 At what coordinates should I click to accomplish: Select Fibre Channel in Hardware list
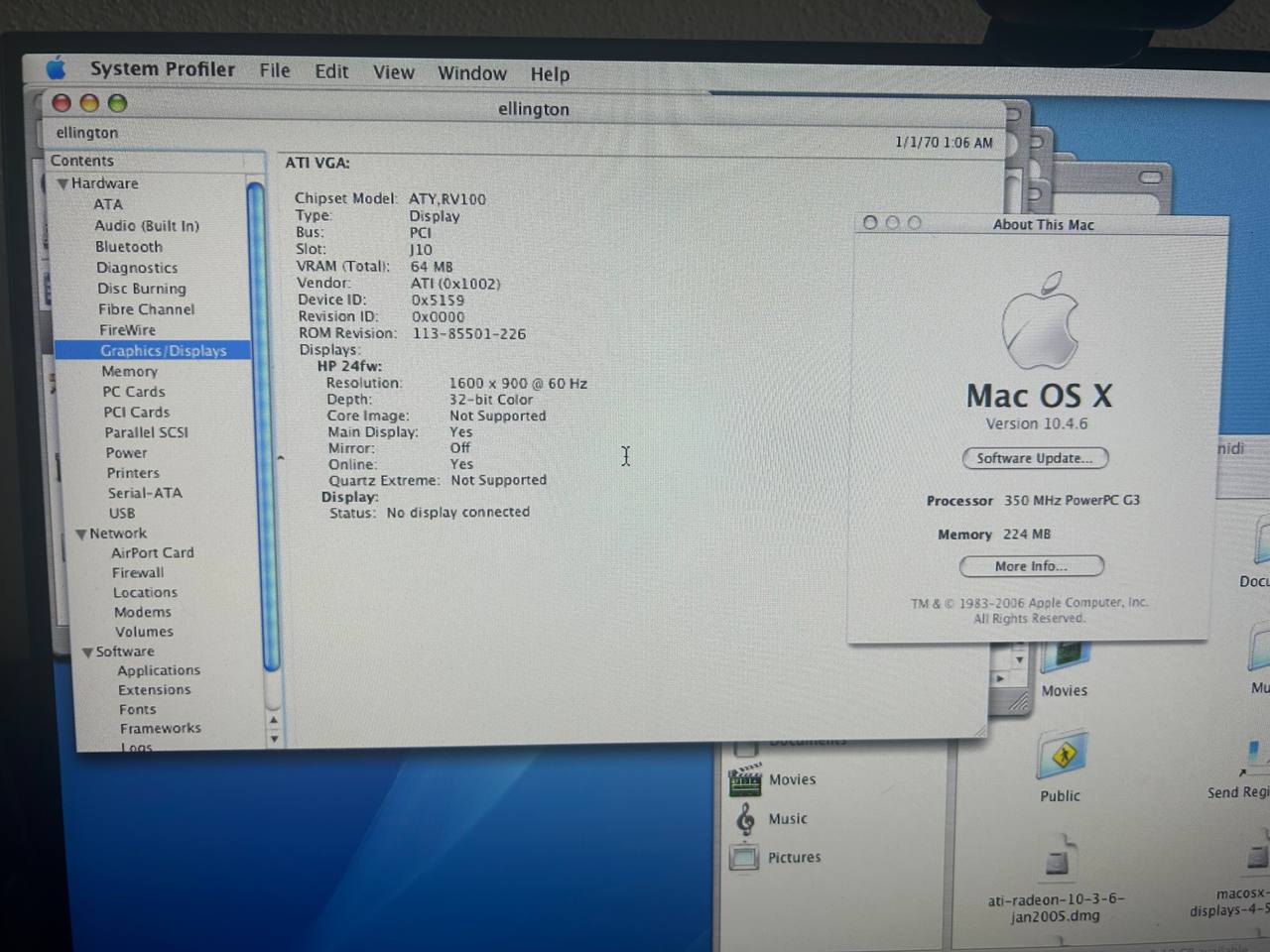[146, 309]
